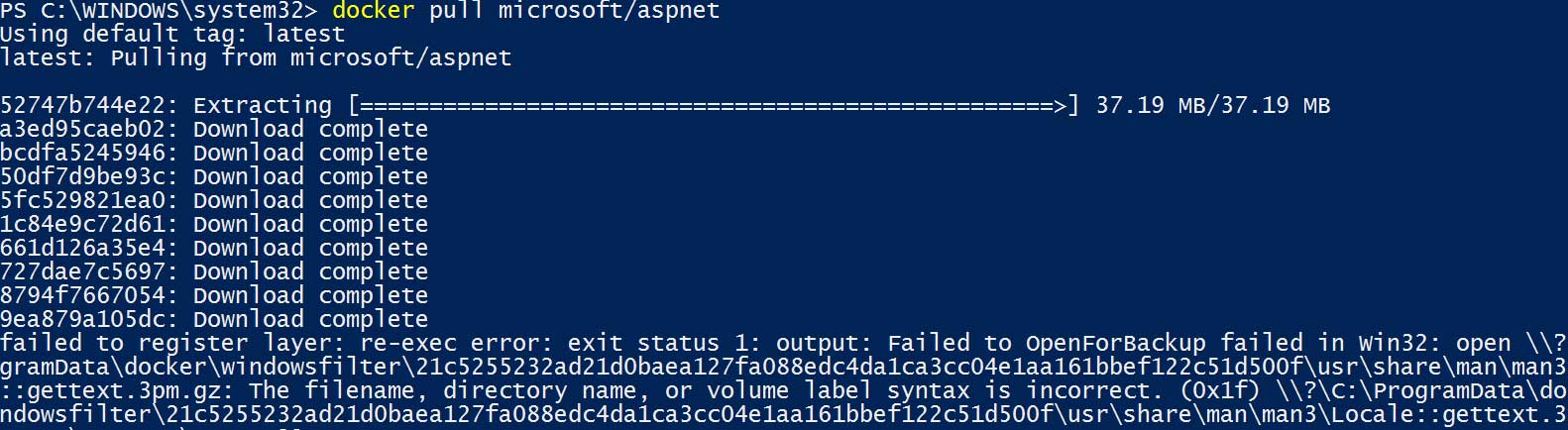Screen dimensions: 1568x430
Task: Click the 'latest: Pulling from microsoft/aspnet' line
Action: (256, 57)
